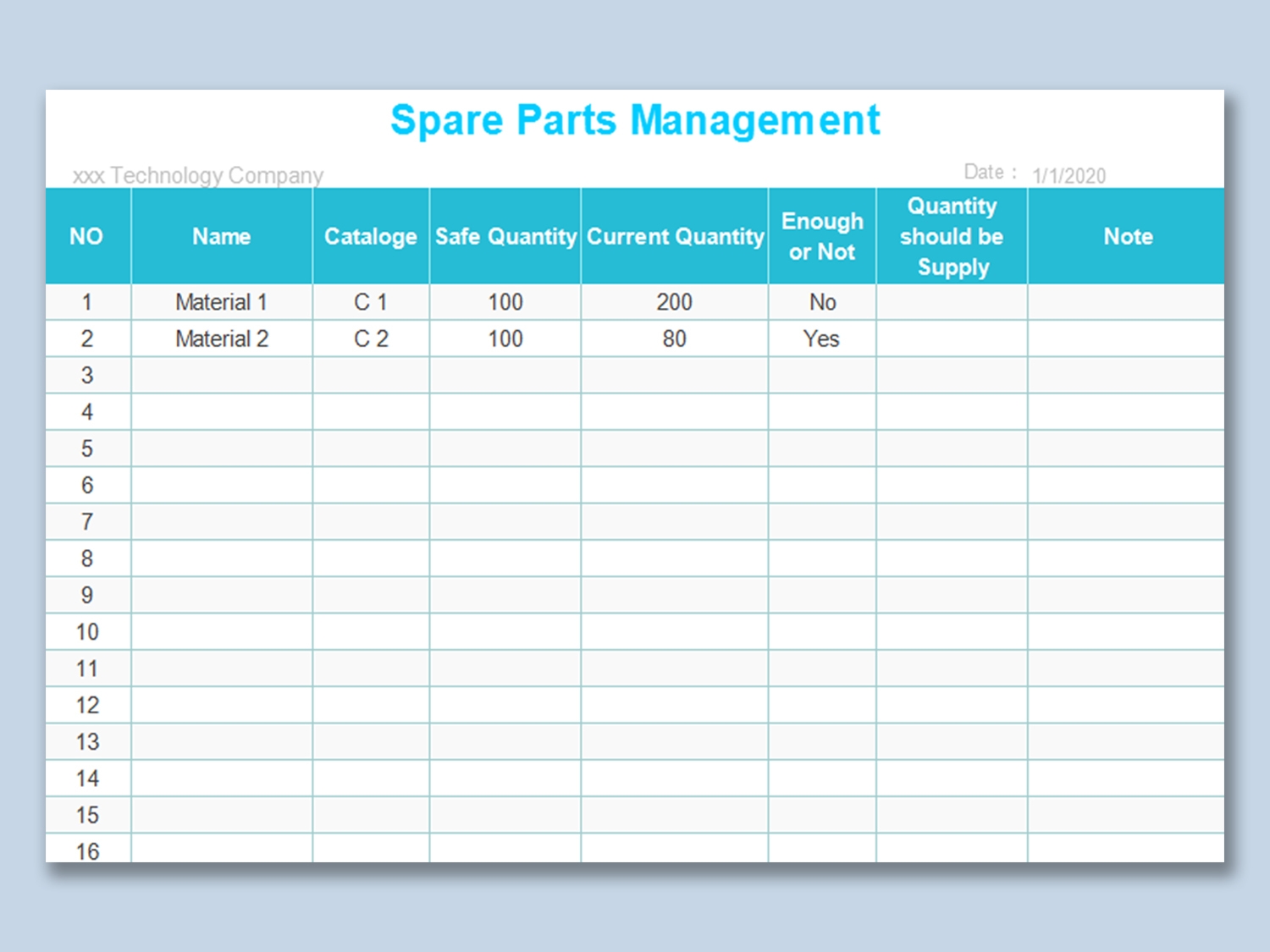Click the Name column header

tap(221, 236)
